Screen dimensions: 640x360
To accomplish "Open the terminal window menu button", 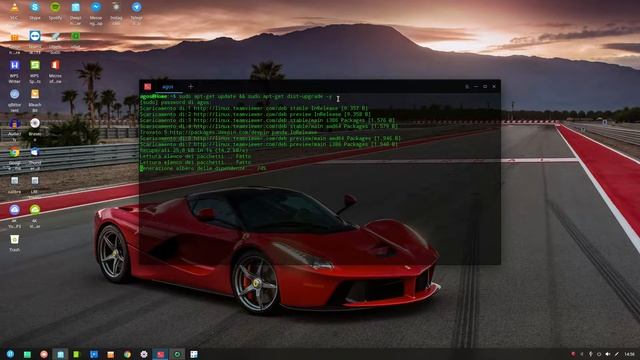I will coord(467,87).
